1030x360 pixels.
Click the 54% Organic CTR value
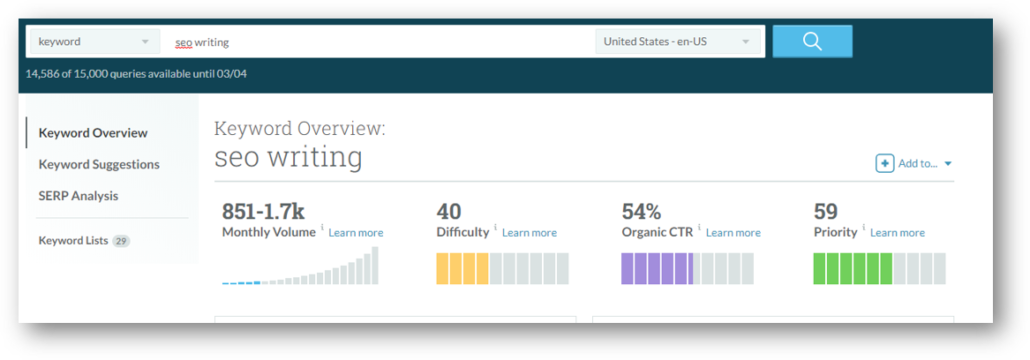point(641,211)
